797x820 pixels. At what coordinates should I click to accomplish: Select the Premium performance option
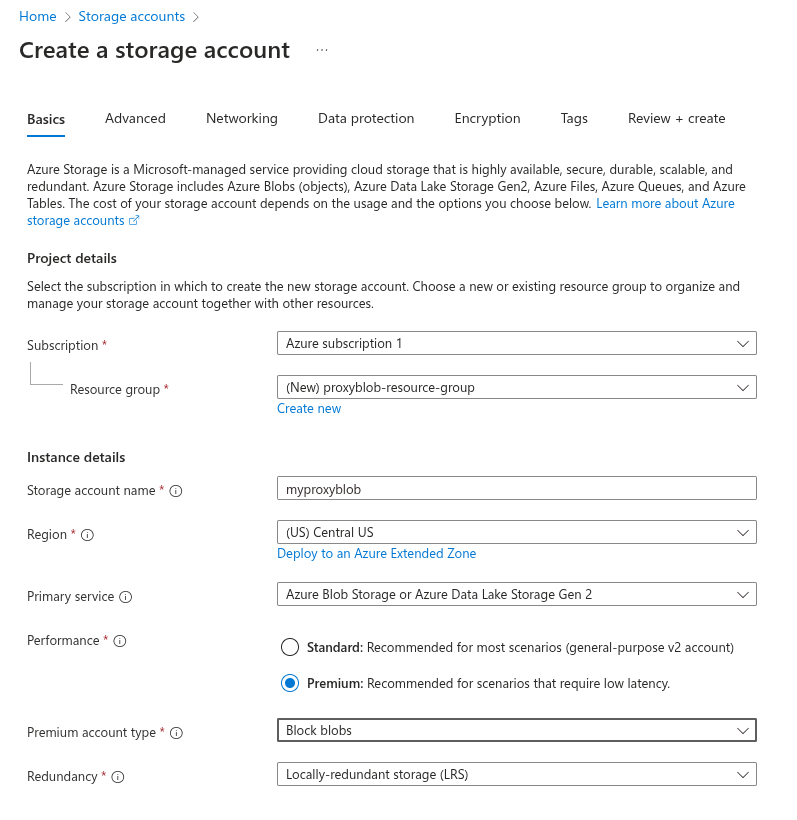pyautogui.click(x=290, y=683)
